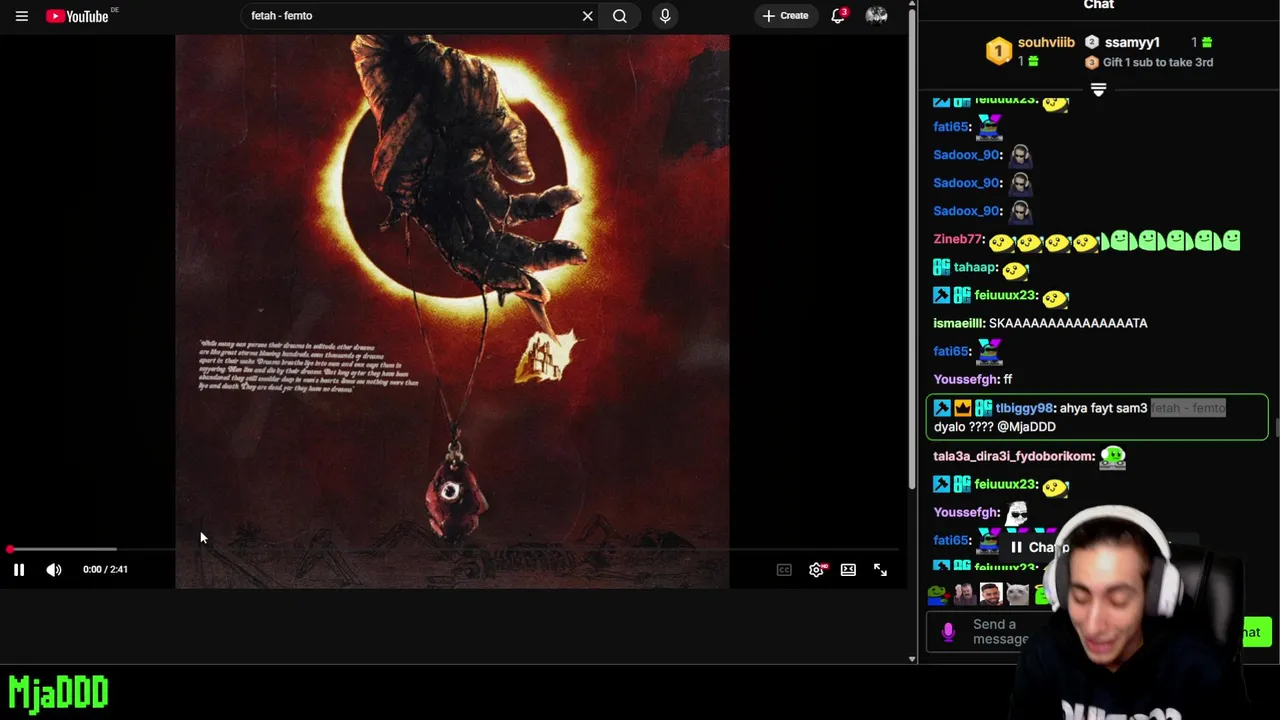The height and width of the screenshot is (720, 1280).
Task: Click the Chat panel header
Action: [1098, 5]
